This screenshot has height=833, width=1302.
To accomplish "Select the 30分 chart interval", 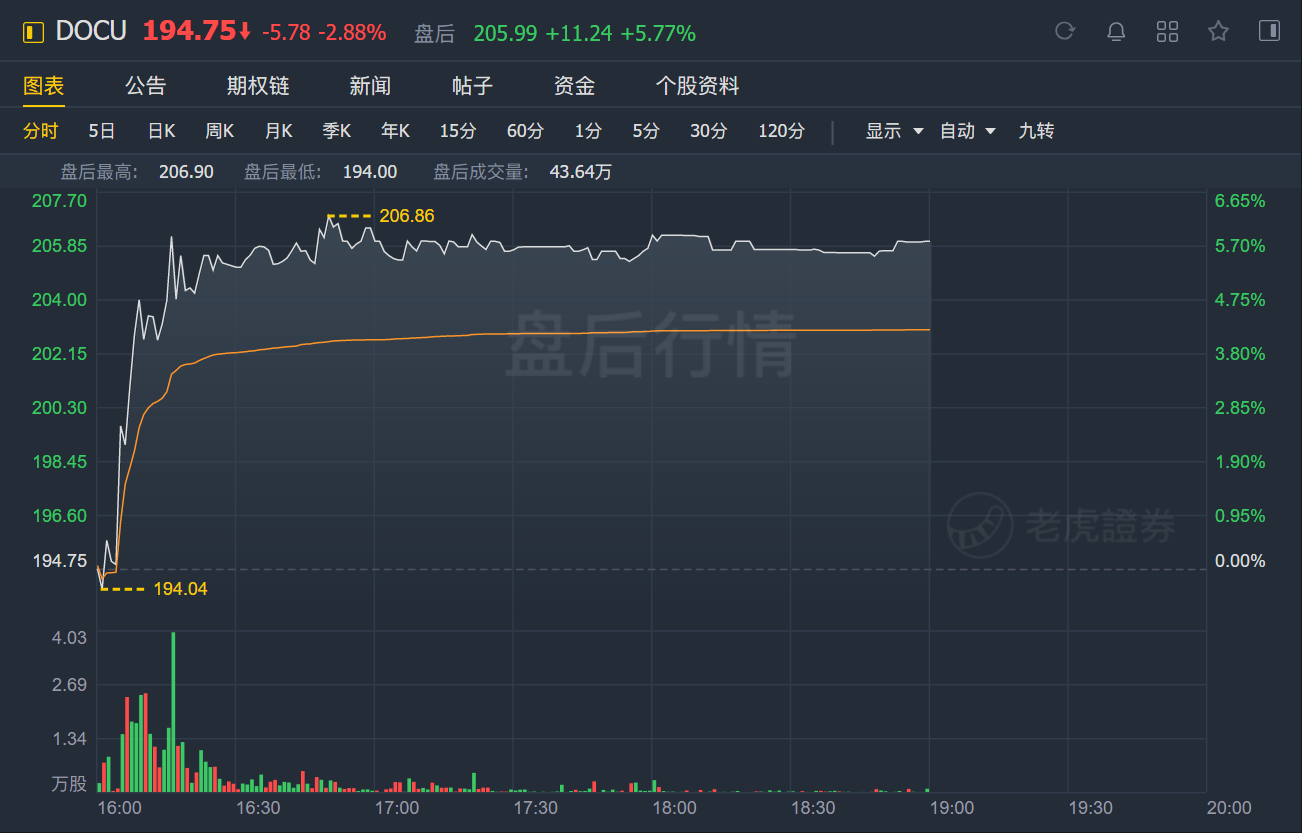I will 709,131.
